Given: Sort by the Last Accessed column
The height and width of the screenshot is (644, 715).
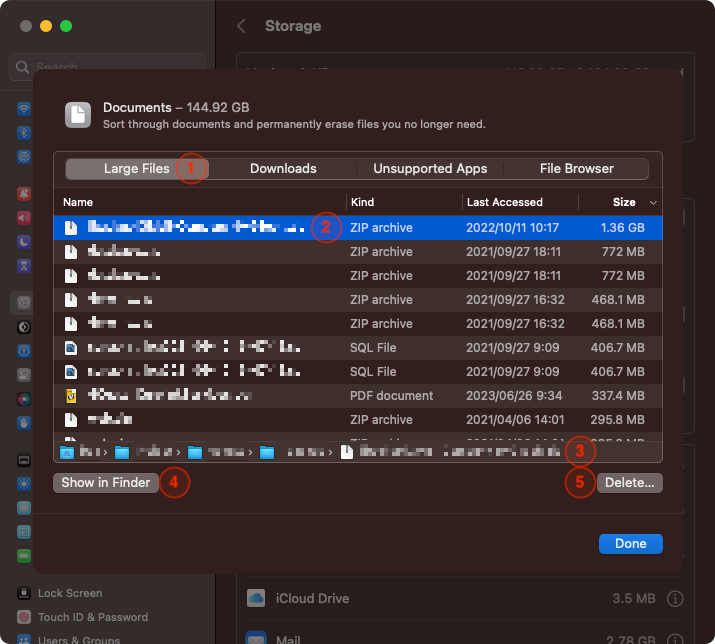Looking at the screenshot, I should coord(504,202).
